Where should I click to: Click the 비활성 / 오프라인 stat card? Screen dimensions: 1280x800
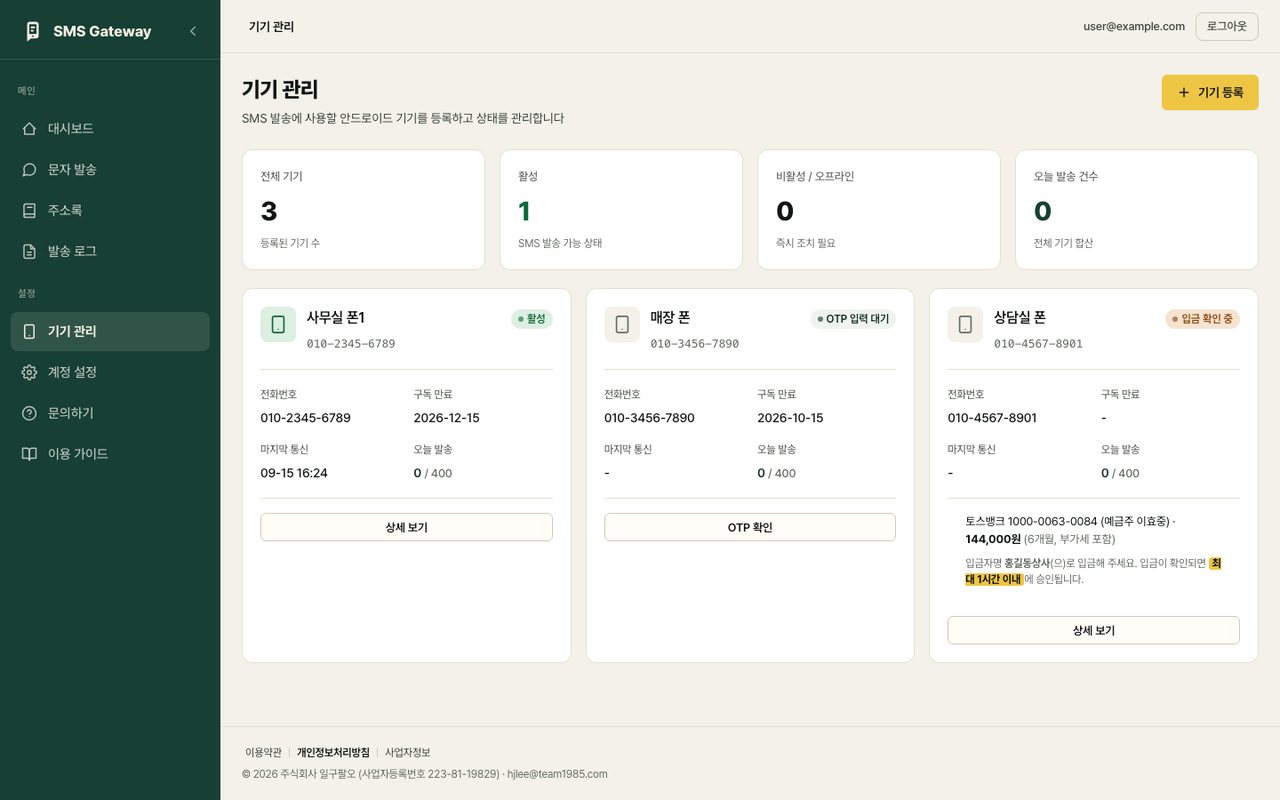click(879, 210)
